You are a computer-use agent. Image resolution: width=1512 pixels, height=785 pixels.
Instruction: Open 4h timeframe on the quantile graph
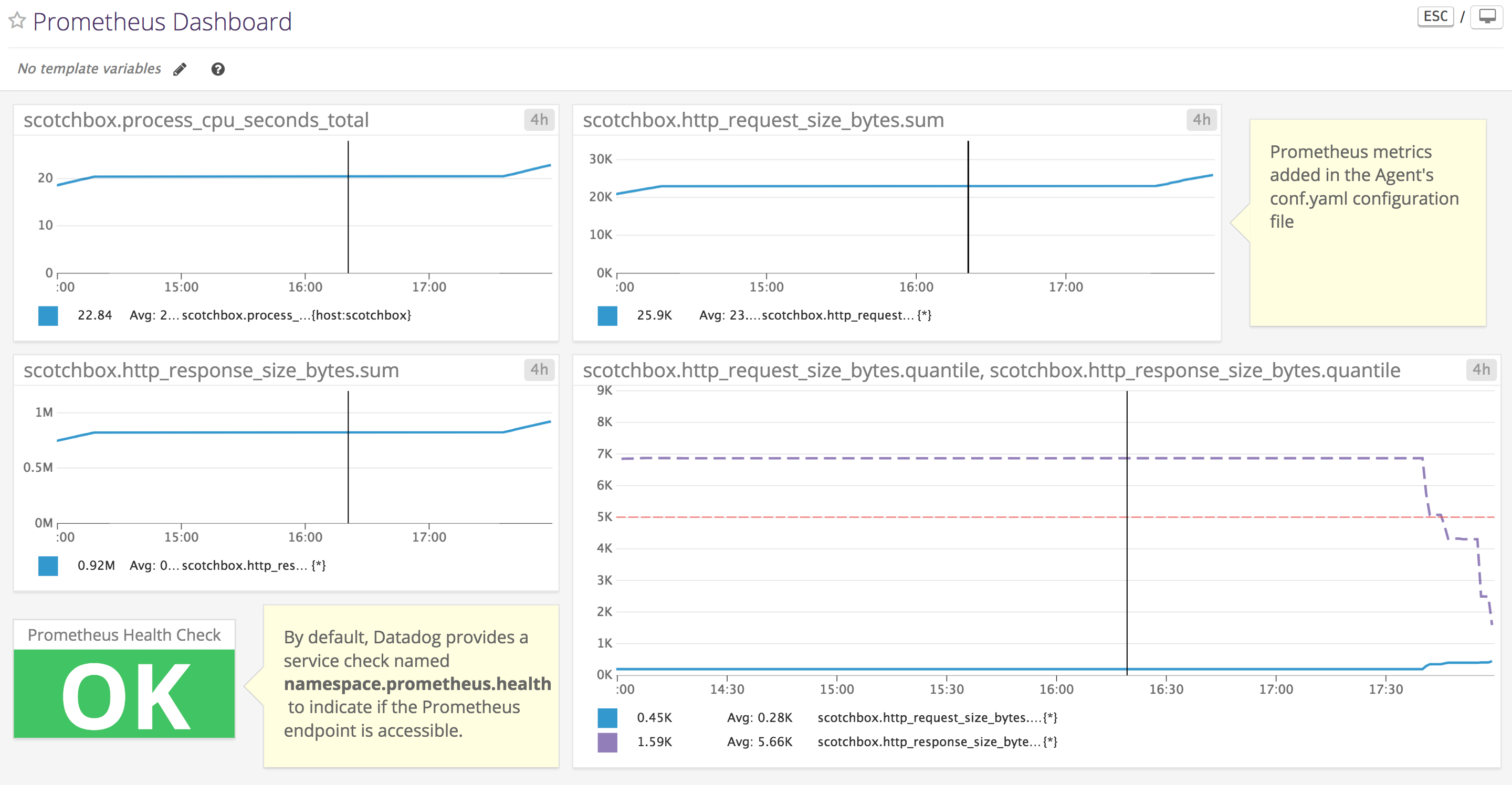pyautogui.click(x=1482, y=369)
